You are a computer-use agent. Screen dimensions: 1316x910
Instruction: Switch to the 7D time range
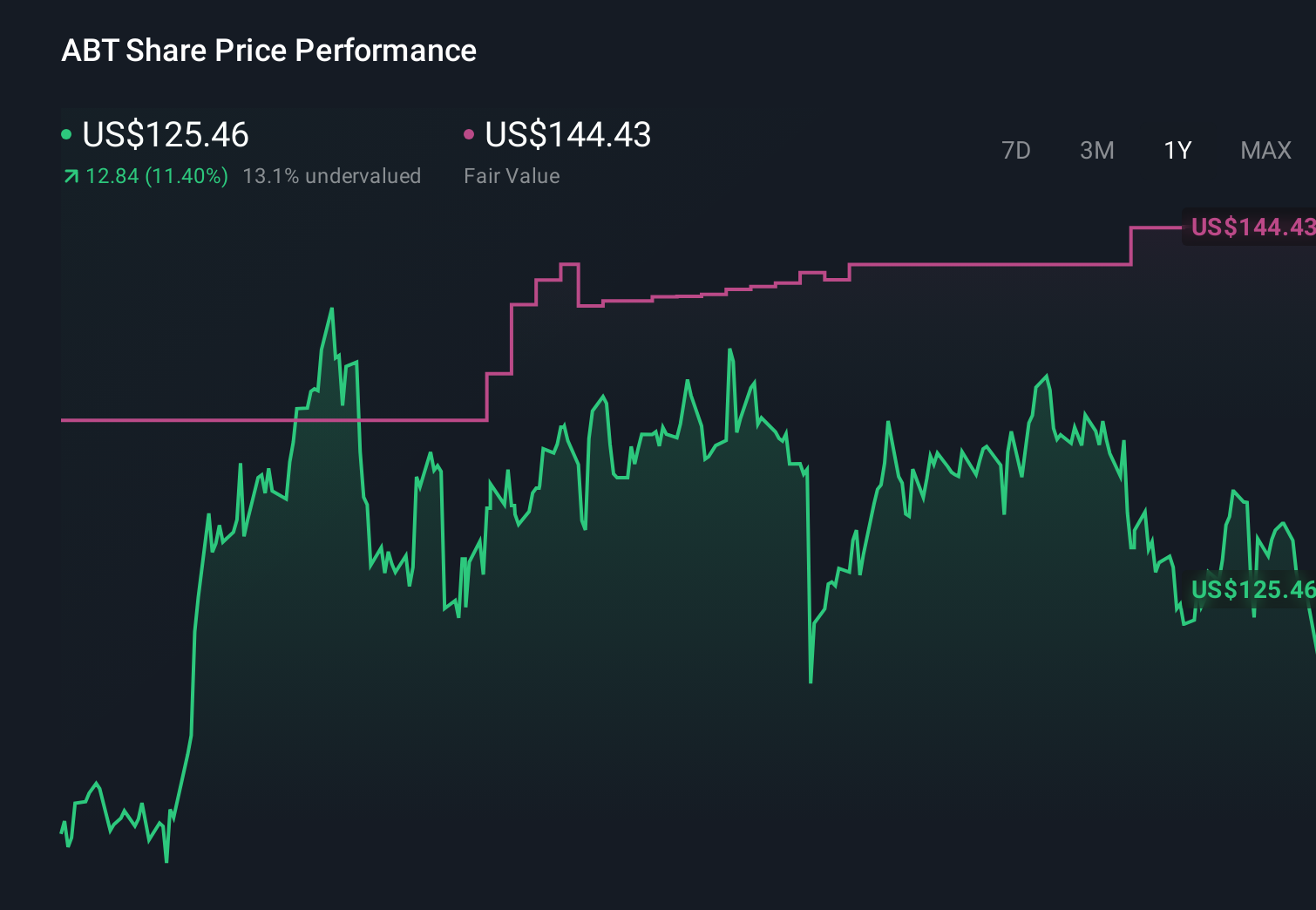[1015, 150]
